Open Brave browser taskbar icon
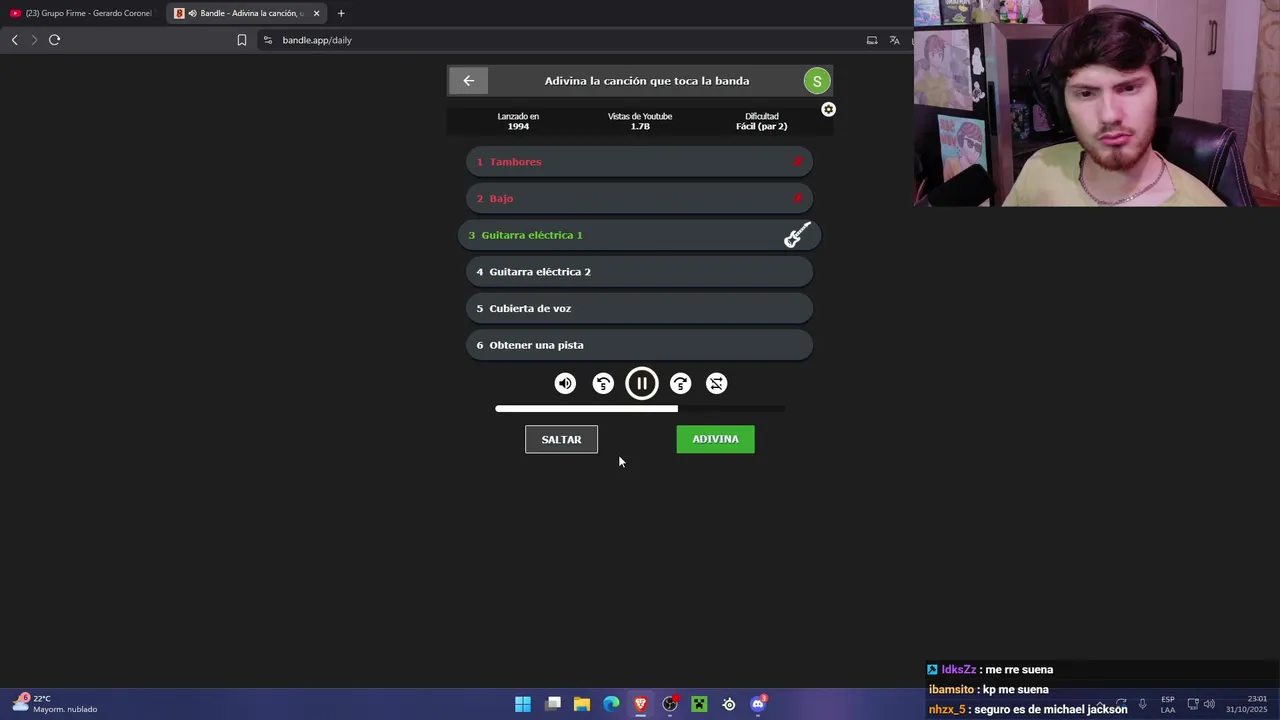The image size is (1280, 720). click(x=640, y=704)
